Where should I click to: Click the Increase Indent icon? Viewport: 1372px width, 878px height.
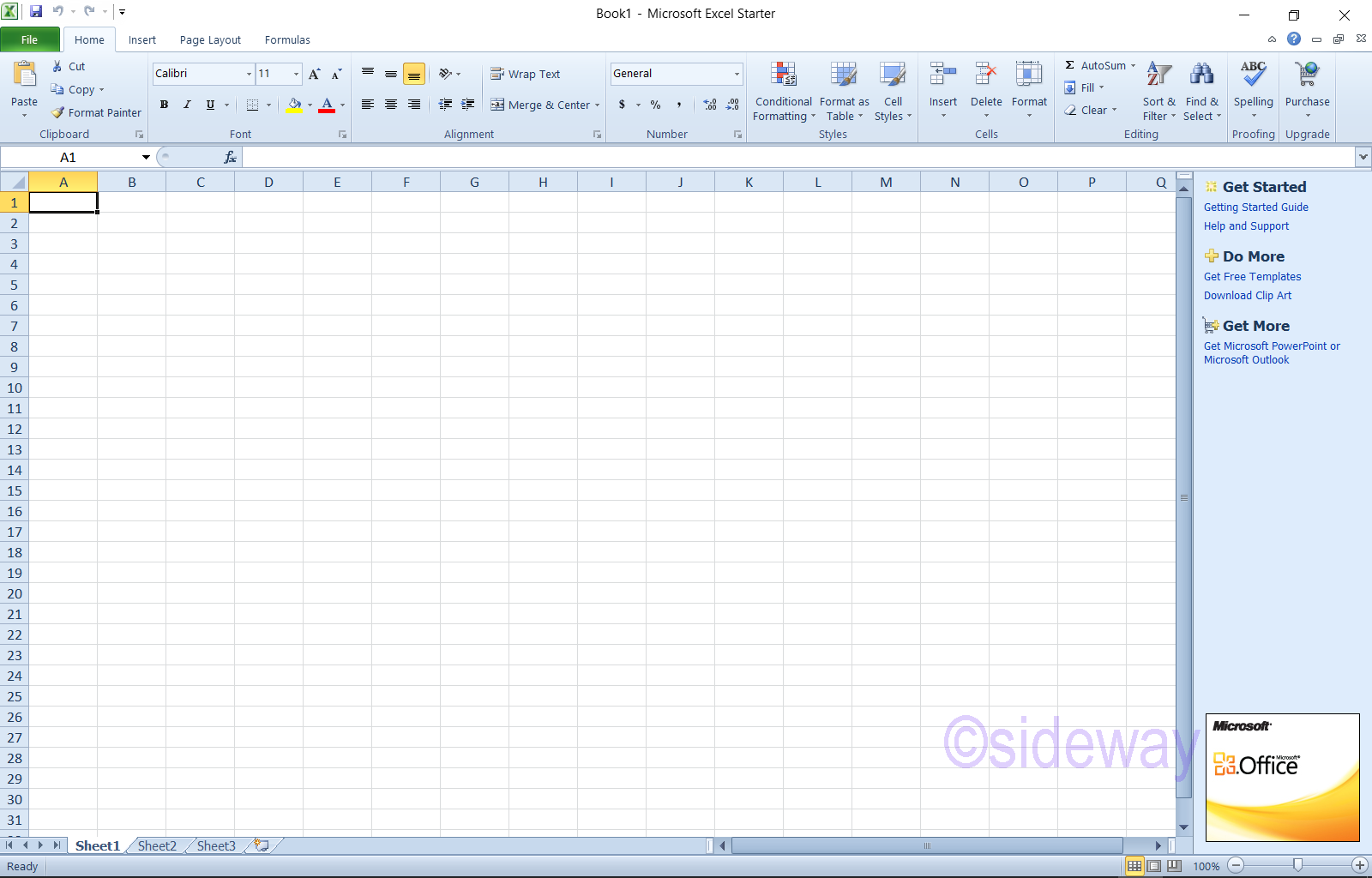tap(467, 105)
